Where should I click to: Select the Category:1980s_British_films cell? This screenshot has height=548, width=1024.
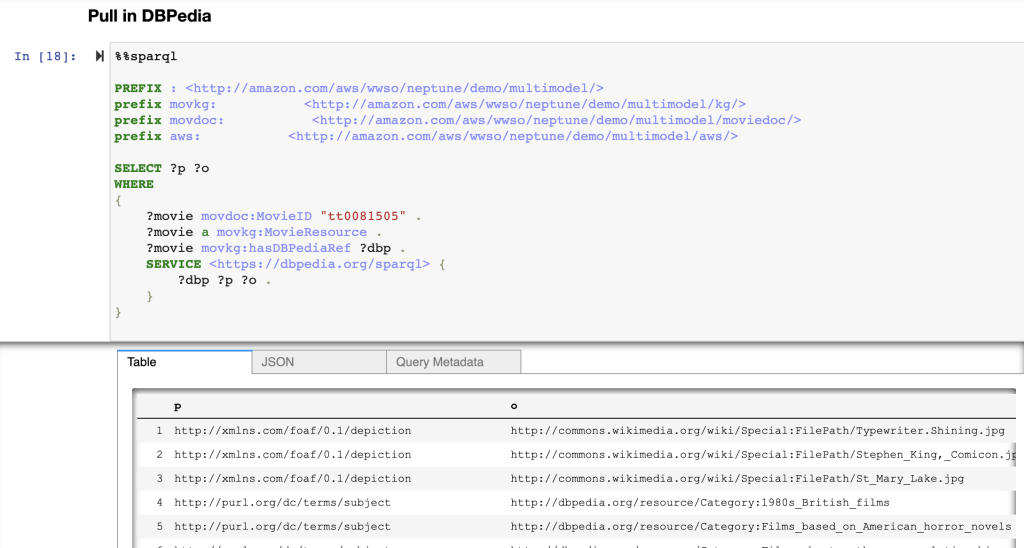[x=700, y=502]
